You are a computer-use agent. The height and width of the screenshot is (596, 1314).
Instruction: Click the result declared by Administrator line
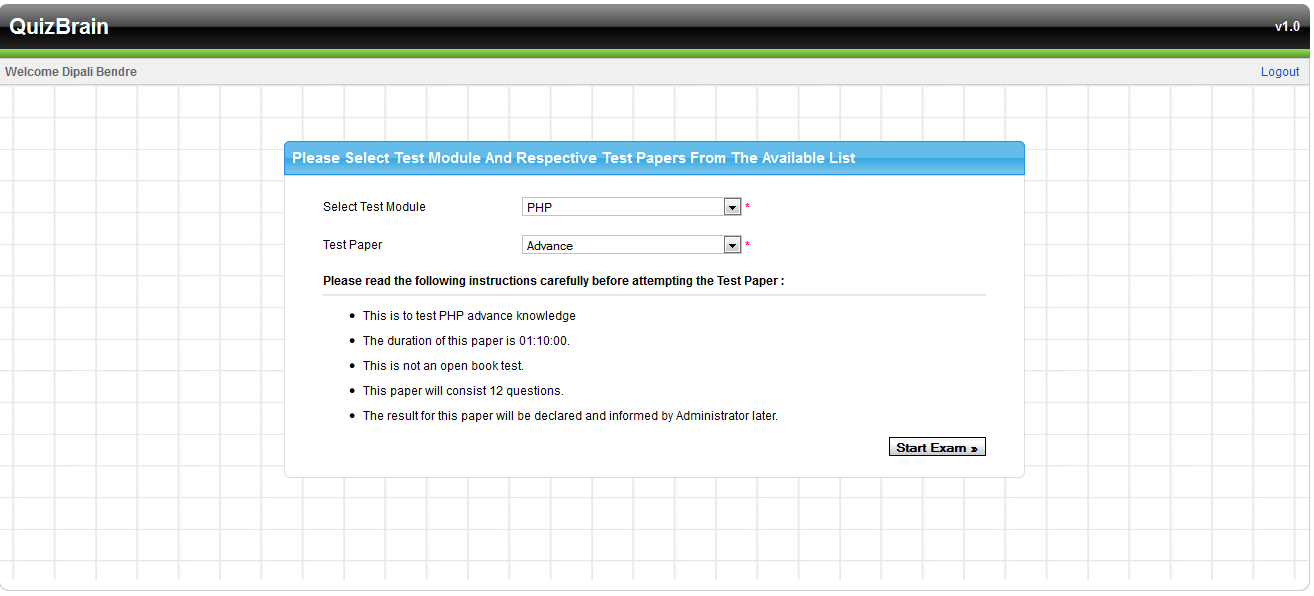coord(570,416)
